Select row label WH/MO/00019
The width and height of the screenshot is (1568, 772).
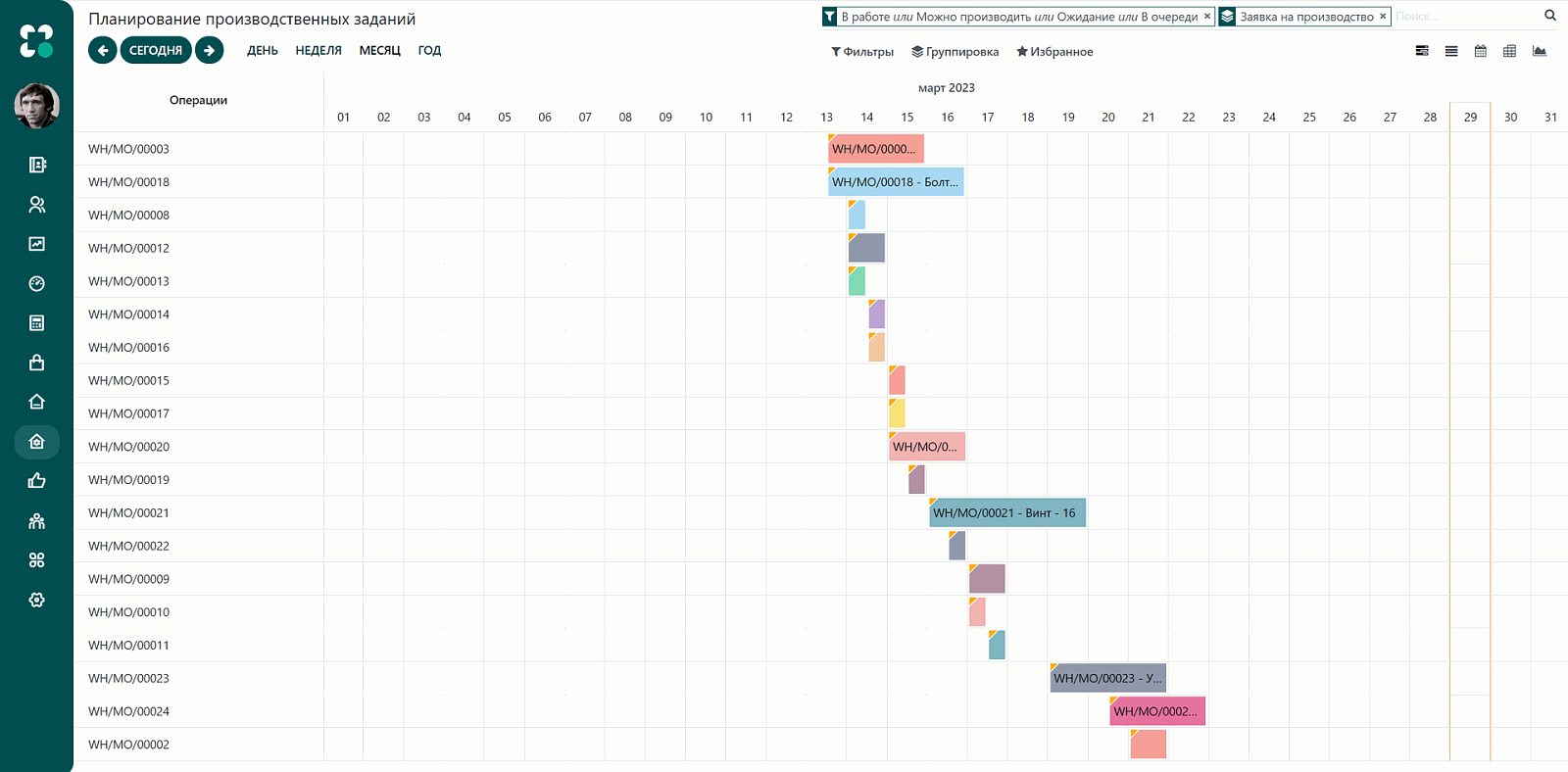(x=128, y=480)
